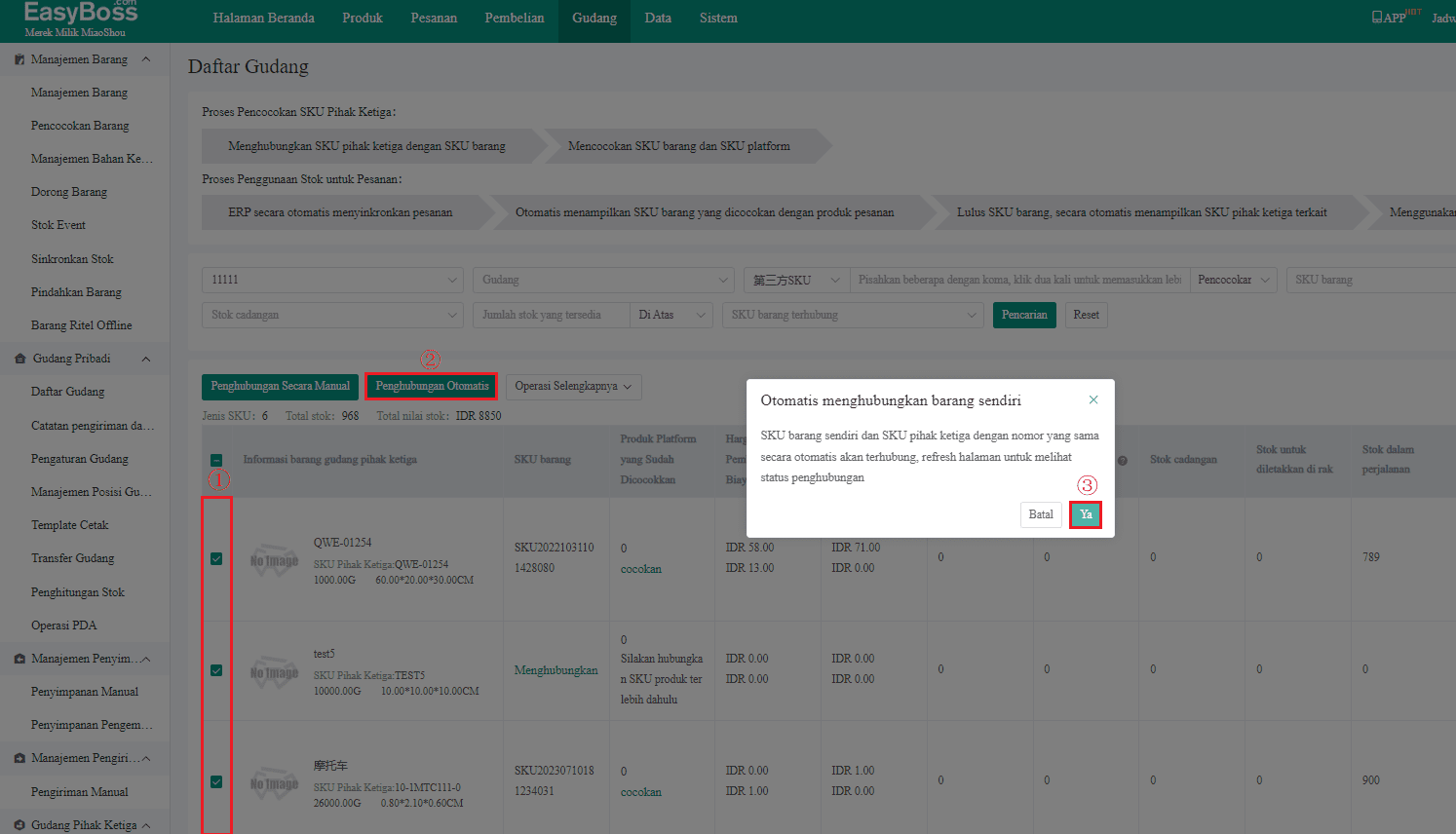The image size is (1456, 834).
Task: Click the Pencarian search button
Action: [1024, 315]
